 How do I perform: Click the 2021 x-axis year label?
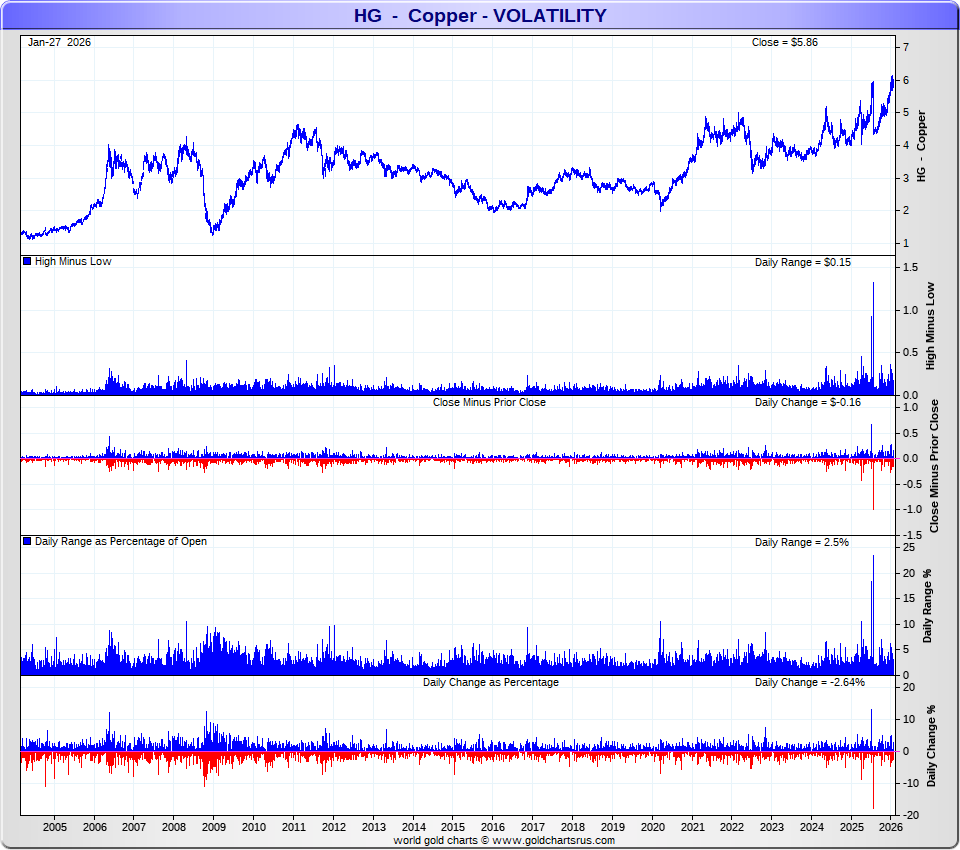tap(692, 827)
